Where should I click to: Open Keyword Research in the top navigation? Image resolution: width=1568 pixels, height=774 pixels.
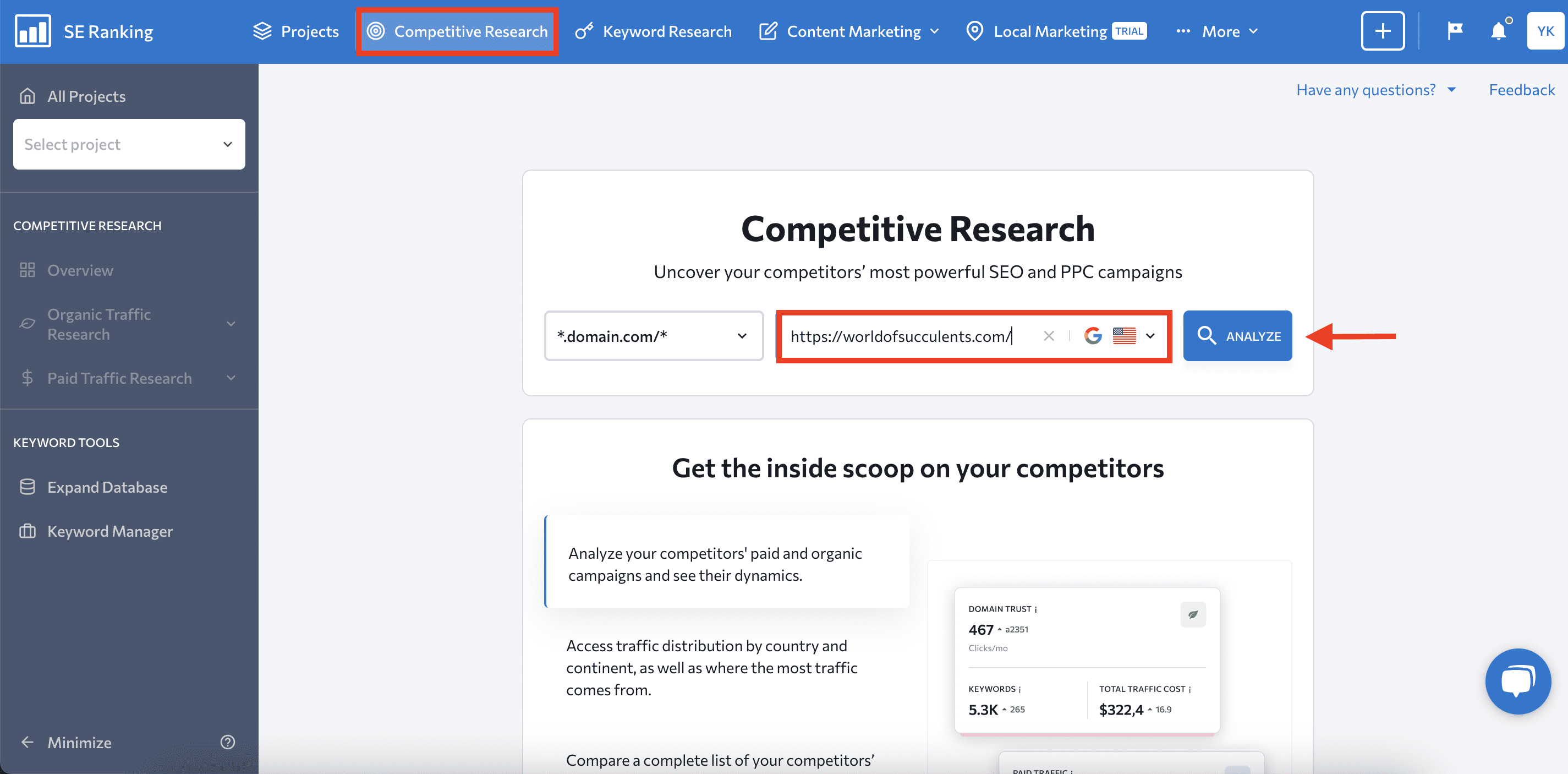point(654,31)
